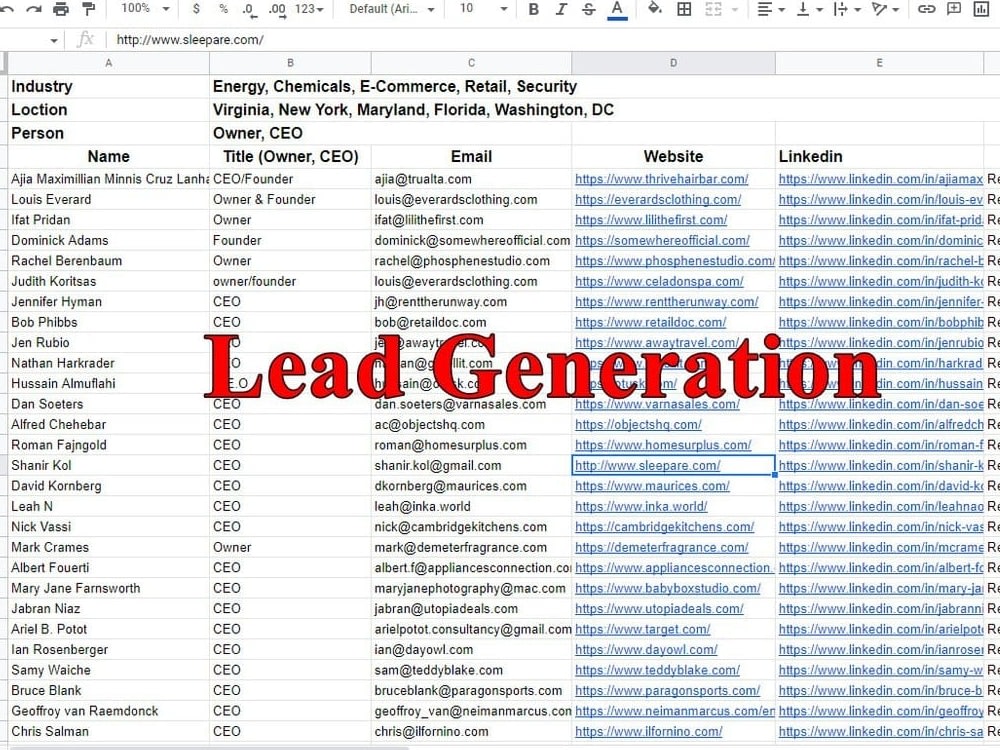This screenshot has height=750, width=1000.
Task: Insert a chart using the toolbar icon
Action: click(983, 10)
